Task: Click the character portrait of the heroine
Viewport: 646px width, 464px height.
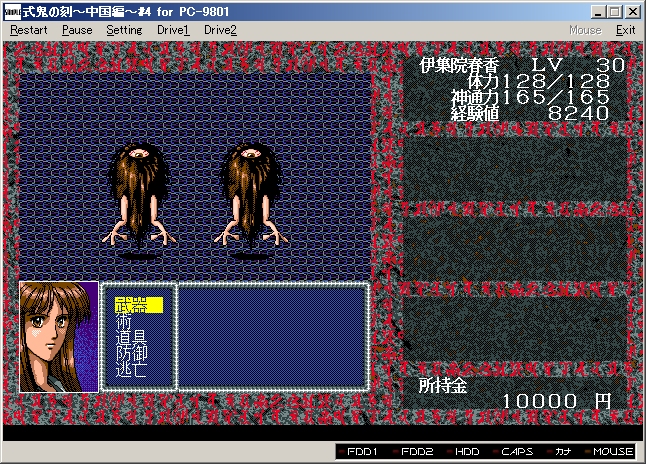Action: coord(59,337)
